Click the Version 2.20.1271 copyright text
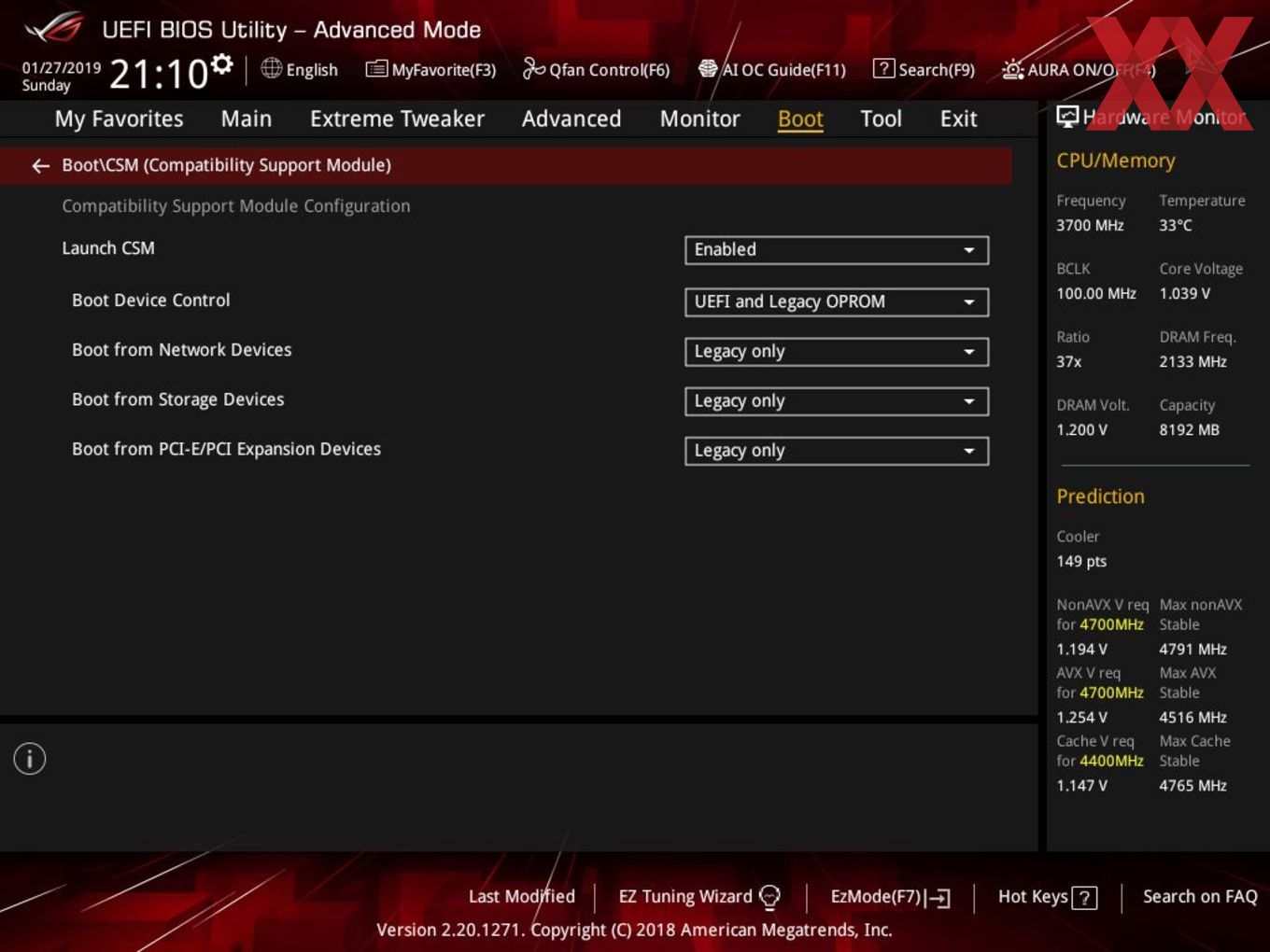 [634, 931]
